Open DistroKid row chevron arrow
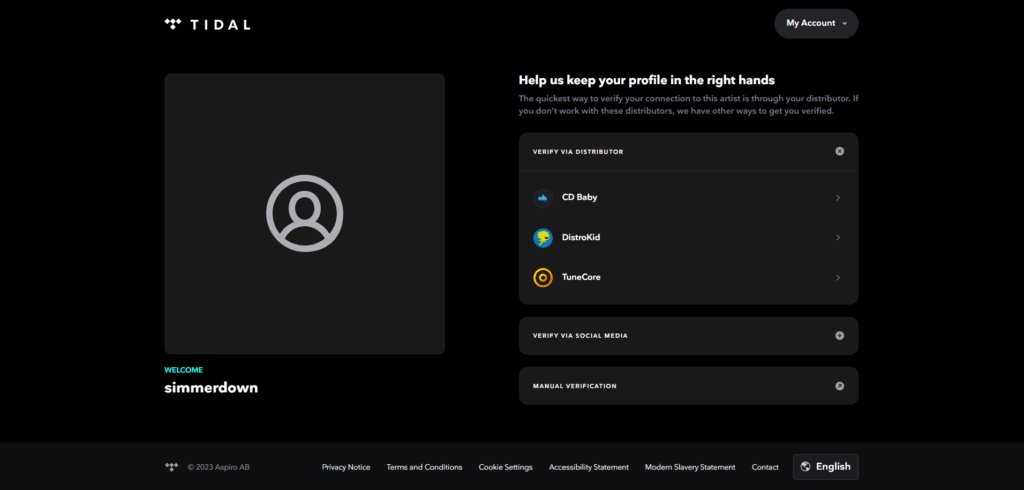Viewport: 1024px width, 490px height. pos(838,238)
